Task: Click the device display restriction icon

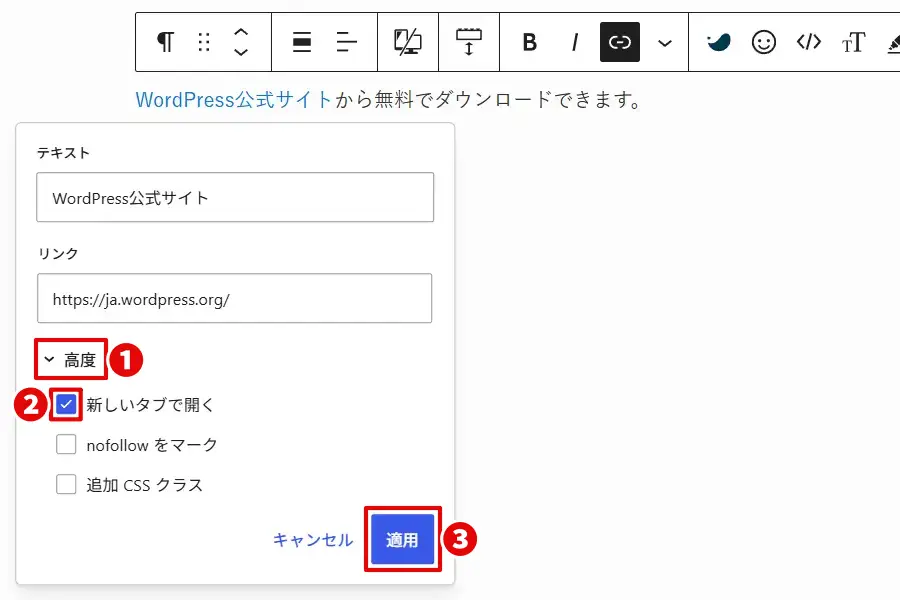Action: pyautogui.click(x=408, y=42)
